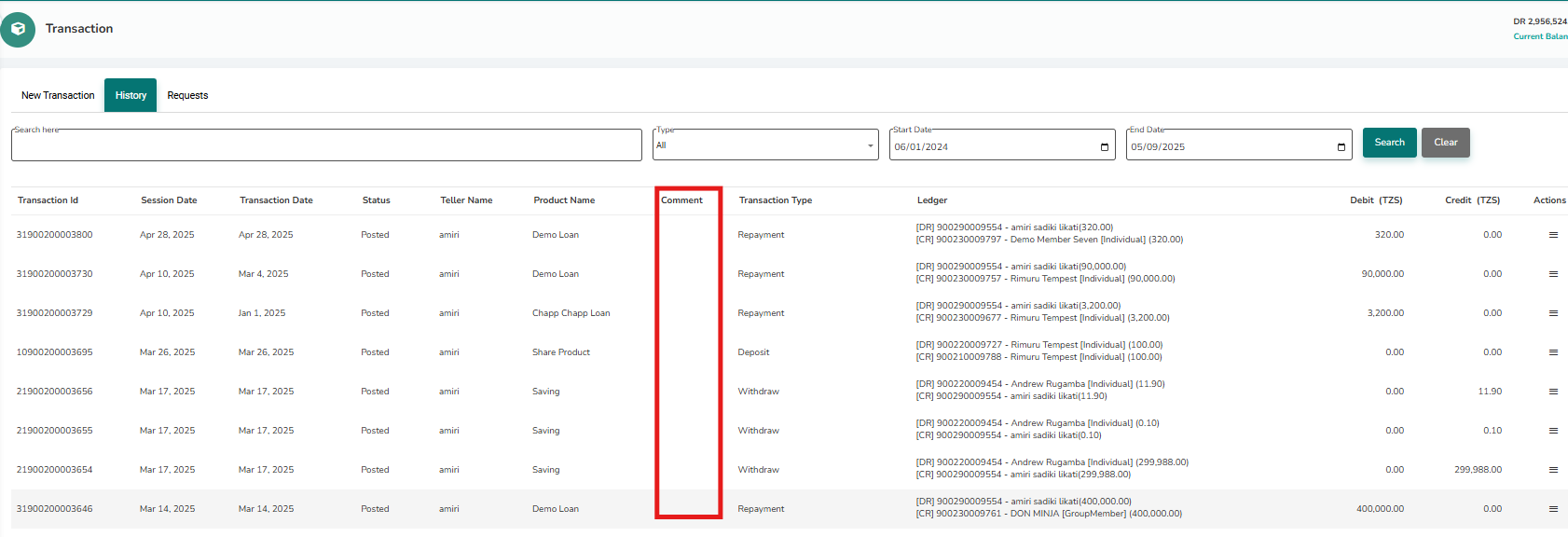The height and width of the screenshot is (537, 1568).
Task: Click the 299,988.00 credit amount
Action: 1479,470
